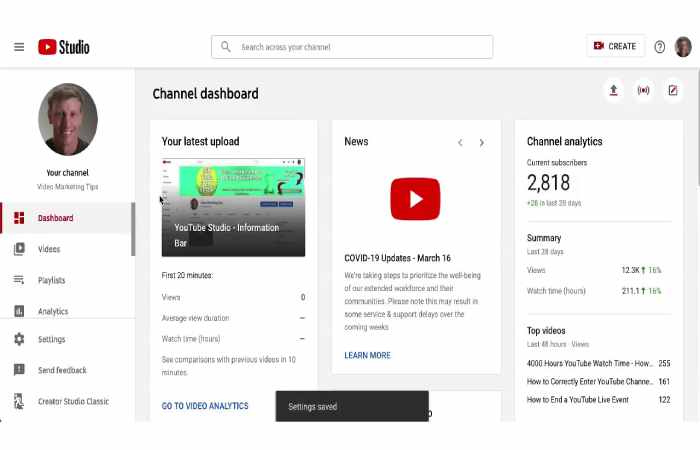
Task: Click the Creator Studio Classic icon
Action: [x=19, y=401]
